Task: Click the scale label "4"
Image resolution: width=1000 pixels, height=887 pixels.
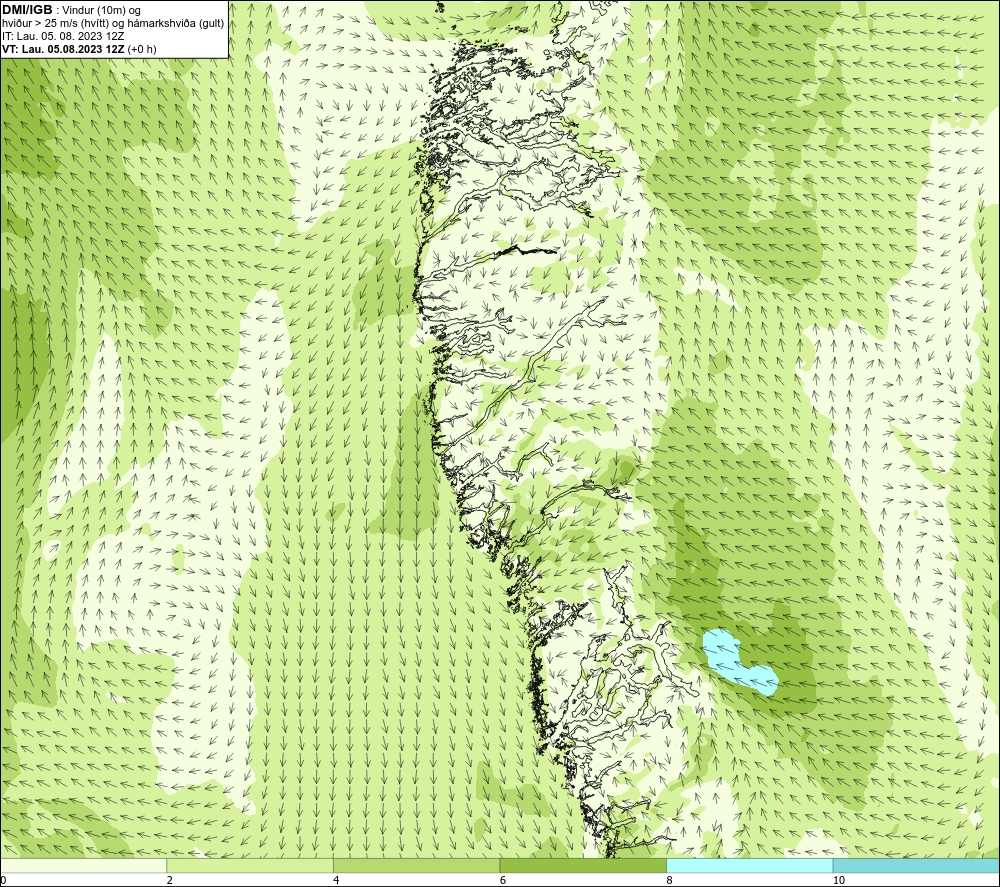Action: click(x=336, y=880)
